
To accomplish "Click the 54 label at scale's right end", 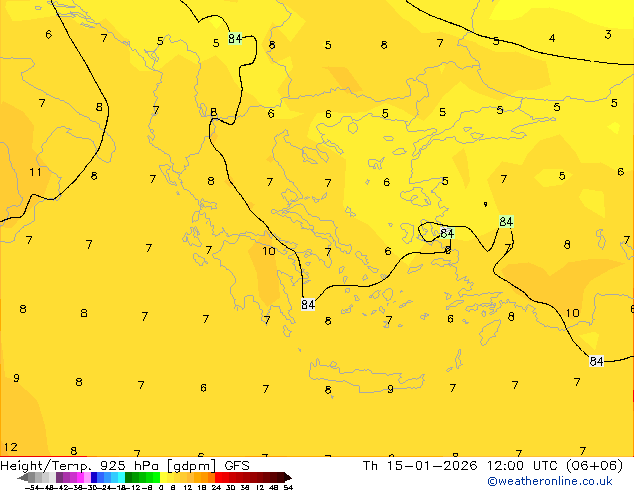I will point(288,487).
